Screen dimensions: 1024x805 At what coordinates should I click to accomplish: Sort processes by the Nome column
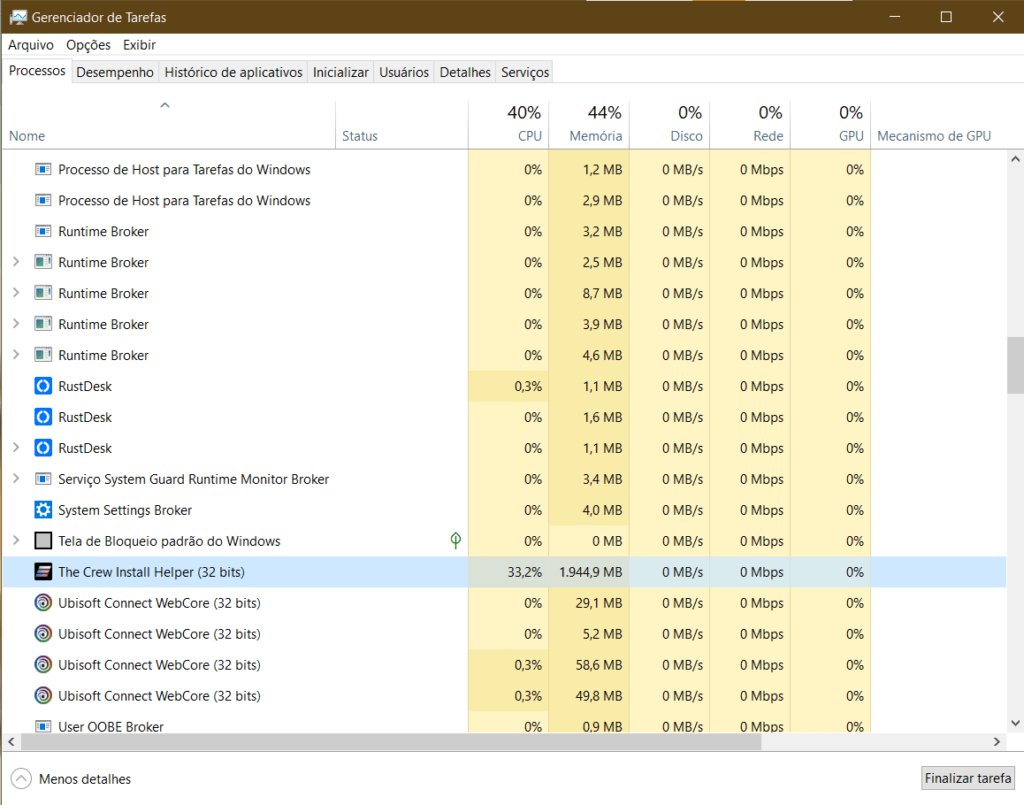[x=168, y=125]
